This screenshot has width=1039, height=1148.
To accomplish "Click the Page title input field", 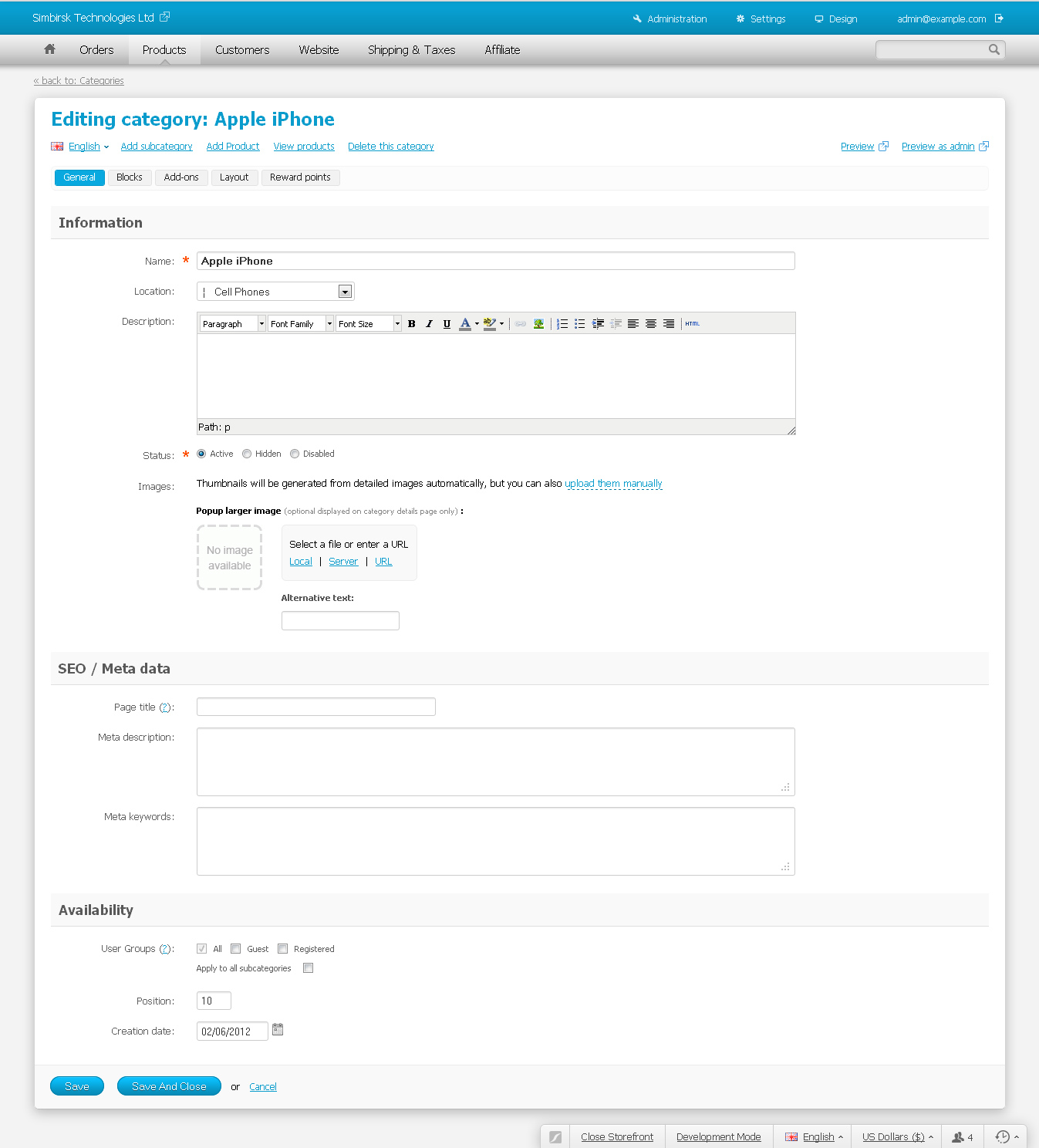I will tap(316, 707).
